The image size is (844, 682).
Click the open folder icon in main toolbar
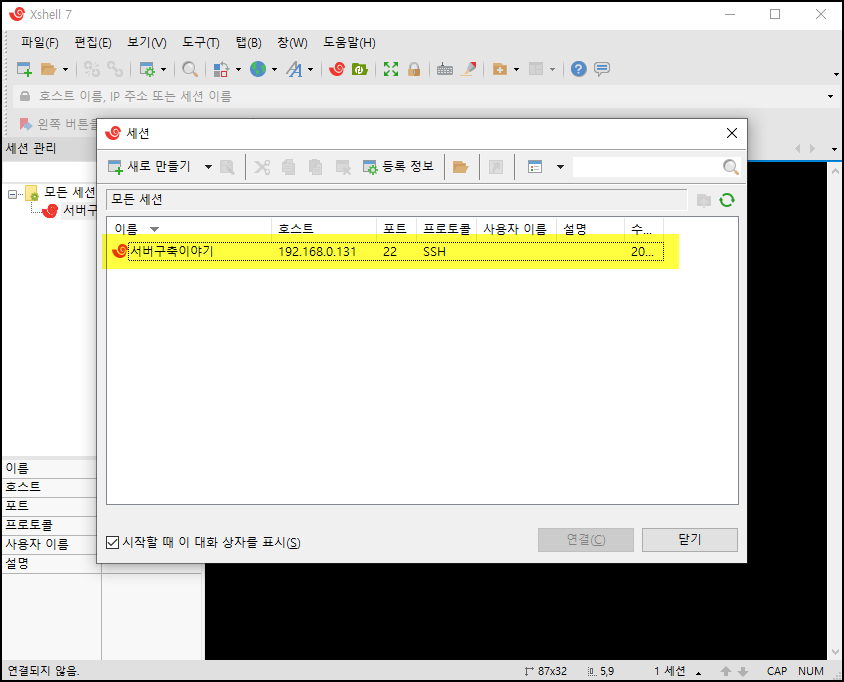(48, 69)
